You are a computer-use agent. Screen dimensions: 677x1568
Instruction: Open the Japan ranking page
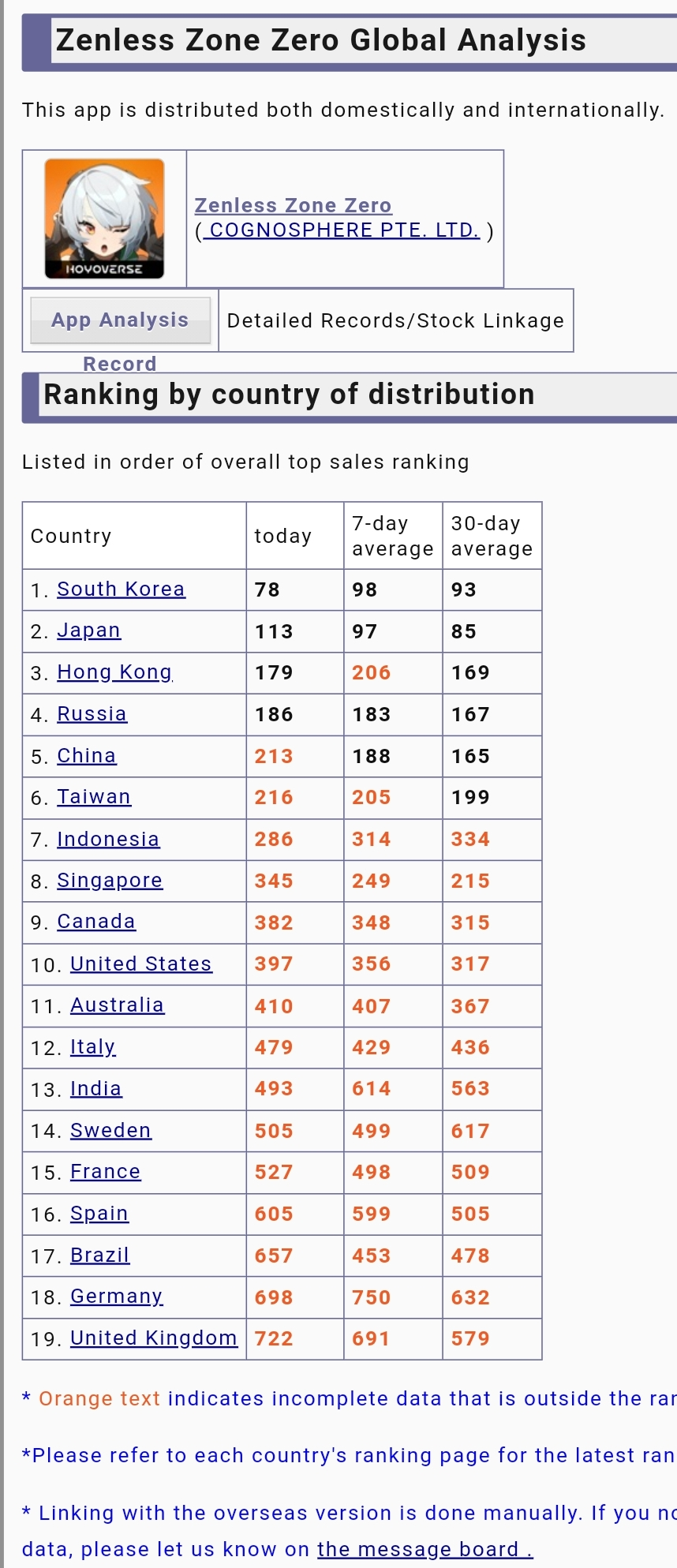tap(88, 631)
